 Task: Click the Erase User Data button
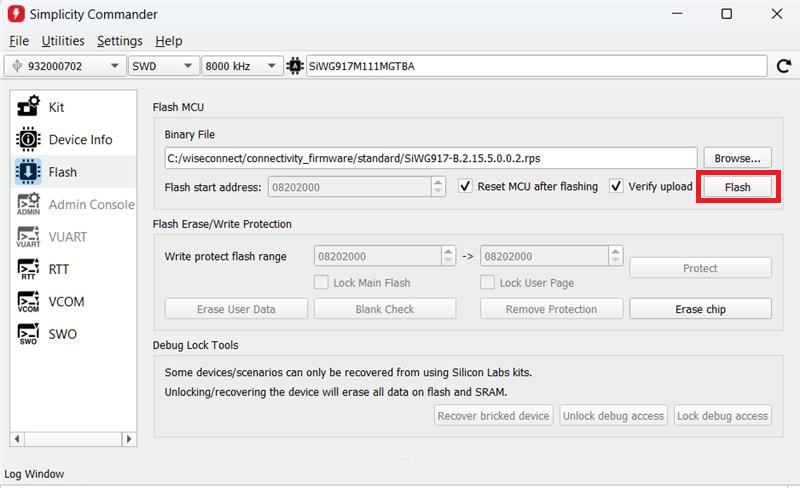tap(236, 309)
